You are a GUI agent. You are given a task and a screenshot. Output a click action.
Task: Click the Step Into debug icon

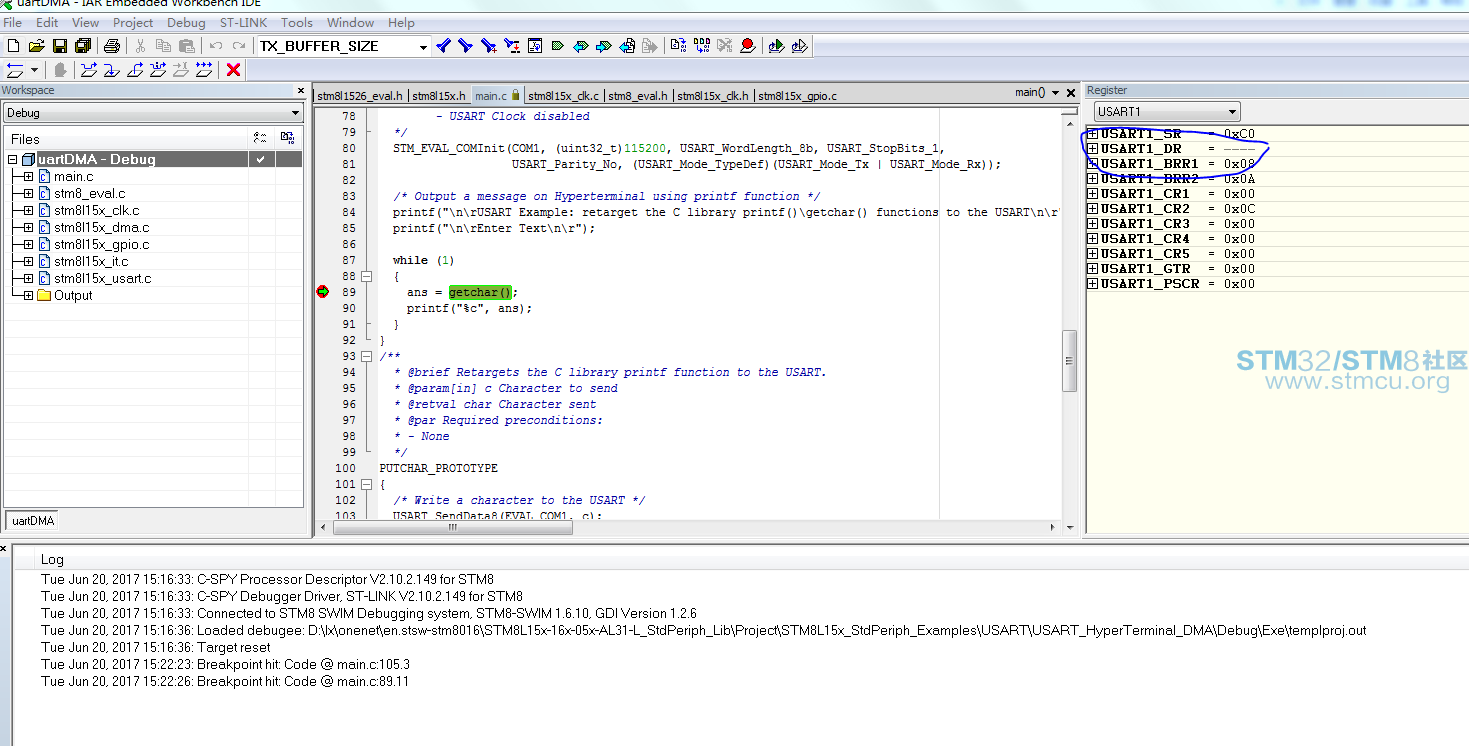[x=112, y=70]
